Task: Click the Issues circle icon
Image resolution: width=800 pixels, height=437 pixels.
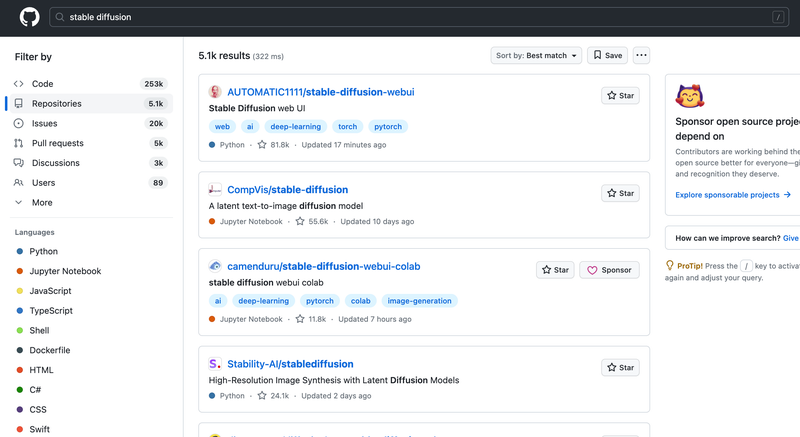Action: click(x=19, y=123)
